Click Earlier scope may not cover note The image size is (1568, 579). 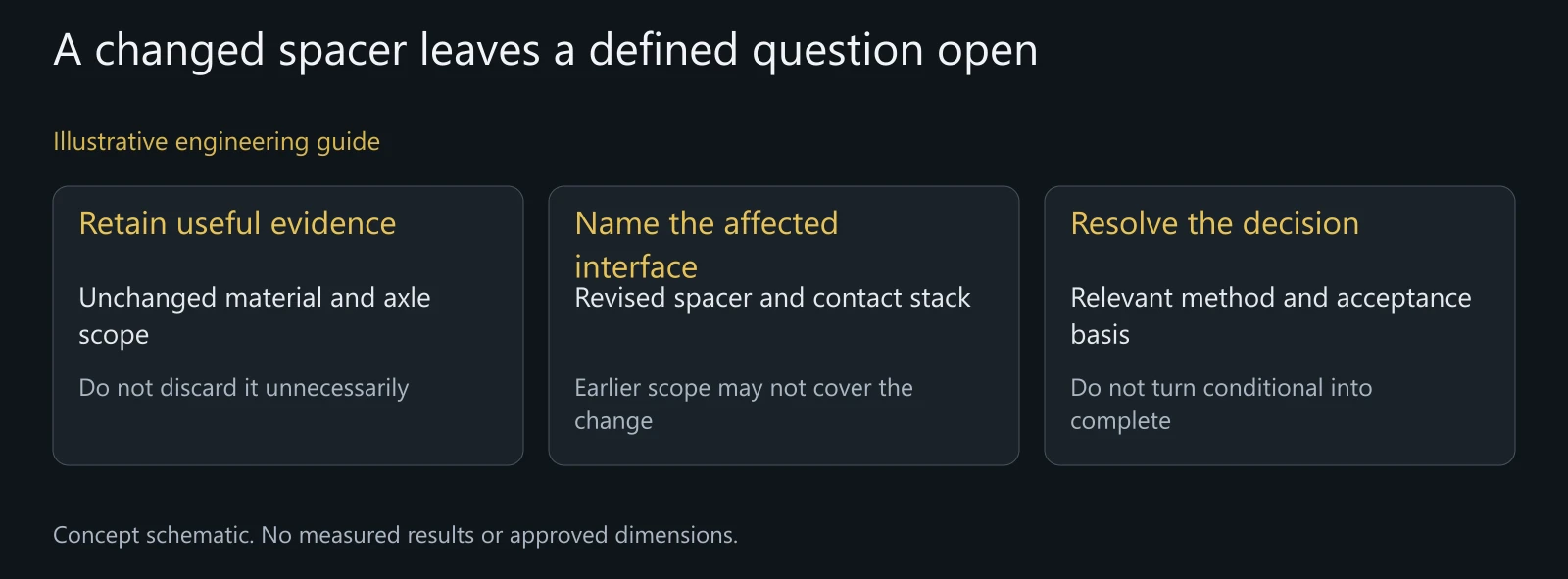744,404
